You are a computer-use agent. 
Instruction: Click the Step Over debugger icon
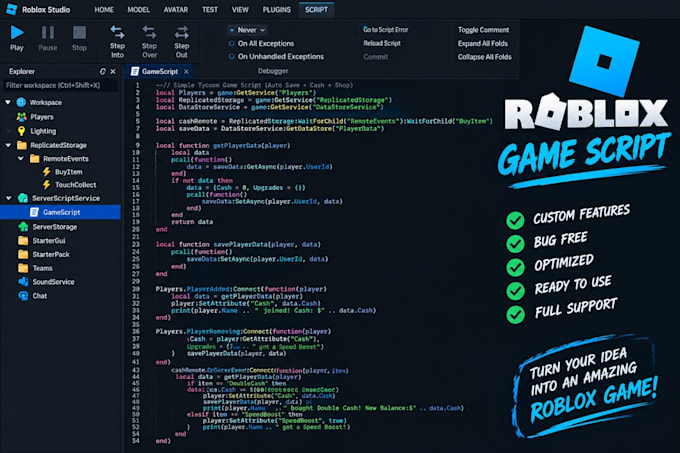(149, 32)
